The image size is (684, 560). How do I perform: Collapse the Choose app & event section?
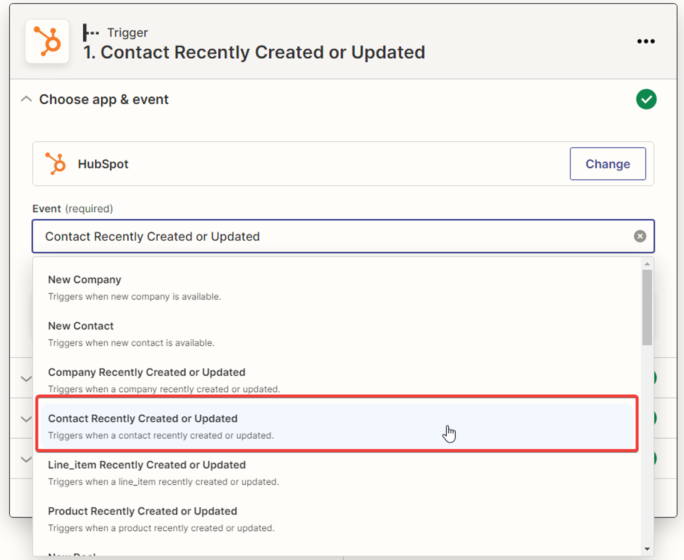coord(27,100)
